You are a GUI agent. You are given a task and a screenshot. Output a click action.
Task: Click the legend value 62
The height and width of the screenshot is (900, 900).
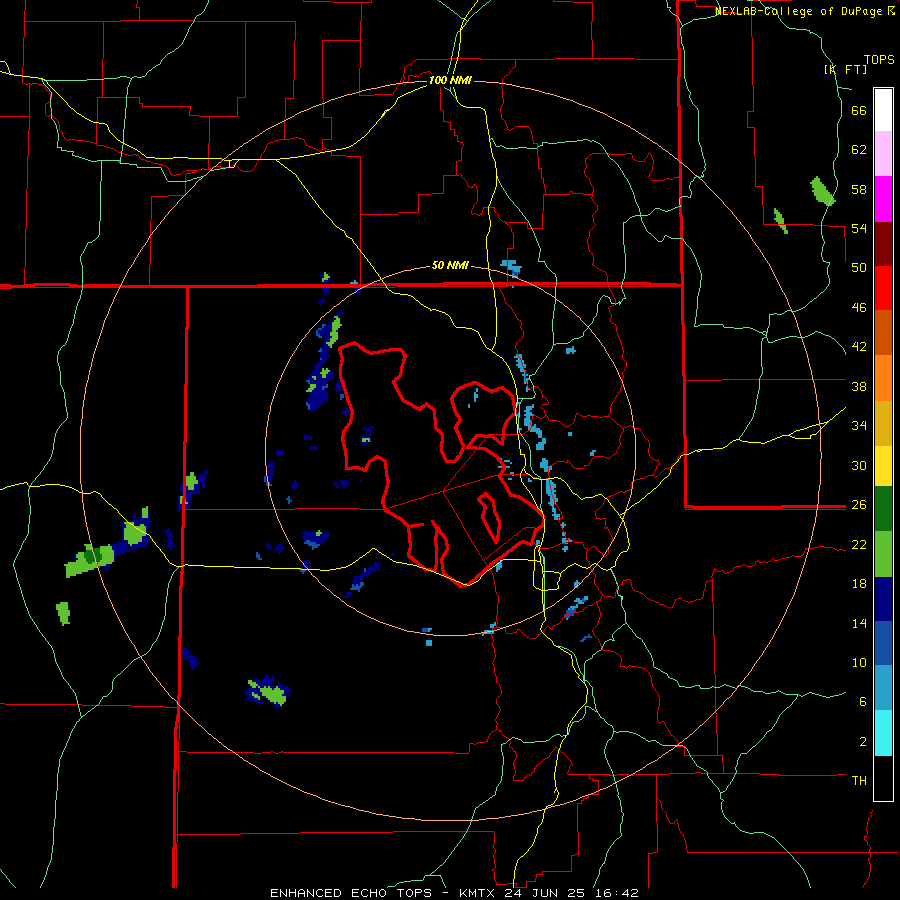[859, 150]
